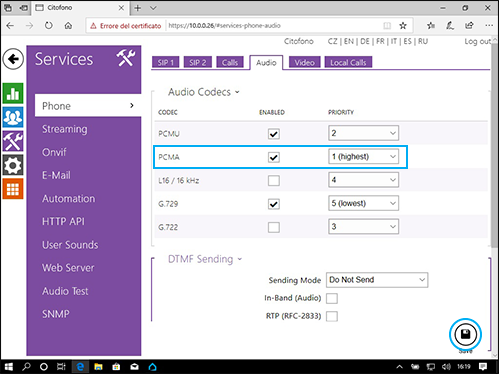
Task: Switch language to EN
Action: tap(349, 41)
